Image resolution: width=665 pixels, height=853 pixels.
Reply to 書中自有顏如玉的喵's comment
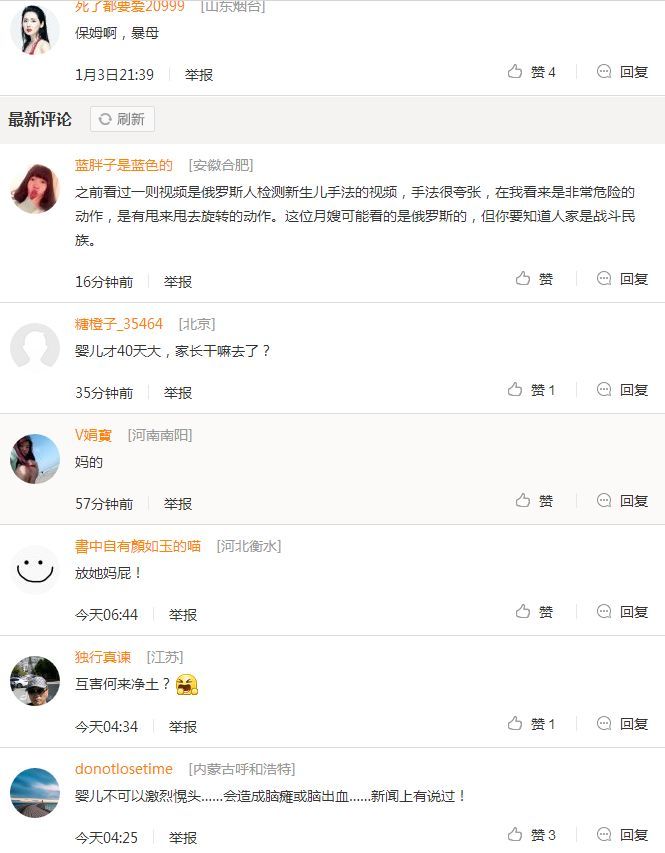pyautogui.click(x=622, y=611)
